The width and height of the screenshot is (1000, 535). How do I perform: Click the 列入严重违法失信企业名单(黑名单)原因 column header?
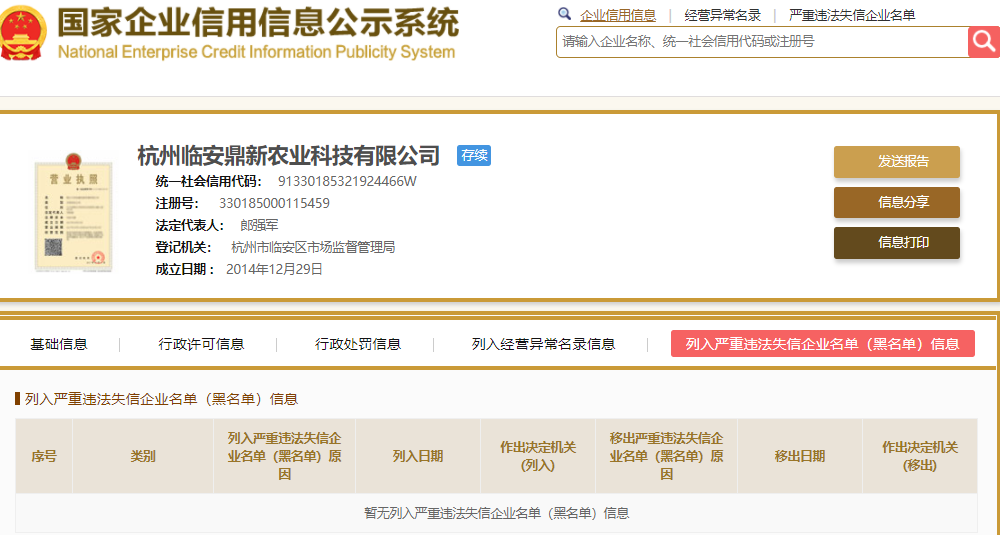[x=284, y=457]
